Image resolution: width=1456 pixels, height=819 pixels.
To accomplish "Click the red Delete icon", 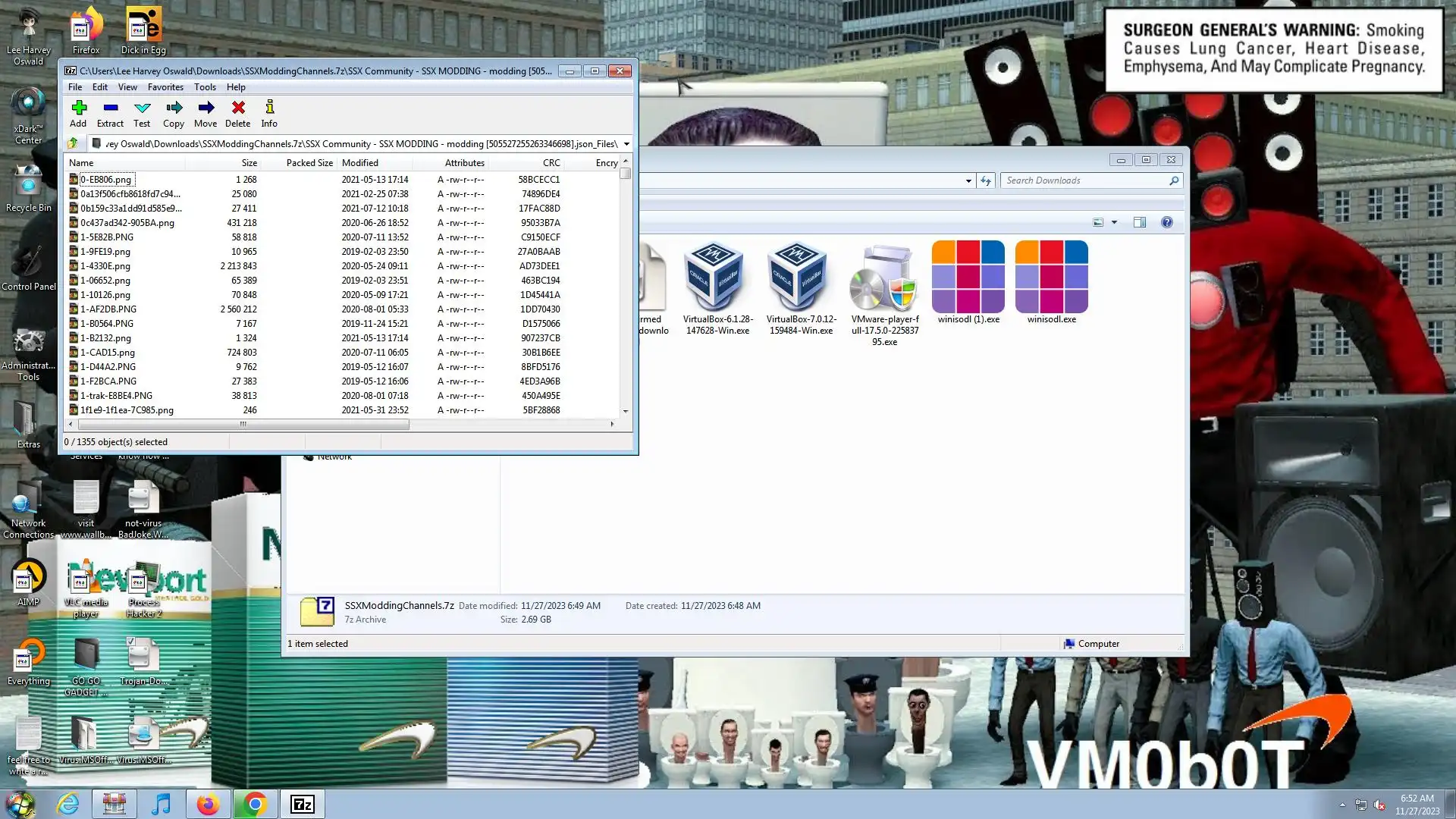I will 237,113.
